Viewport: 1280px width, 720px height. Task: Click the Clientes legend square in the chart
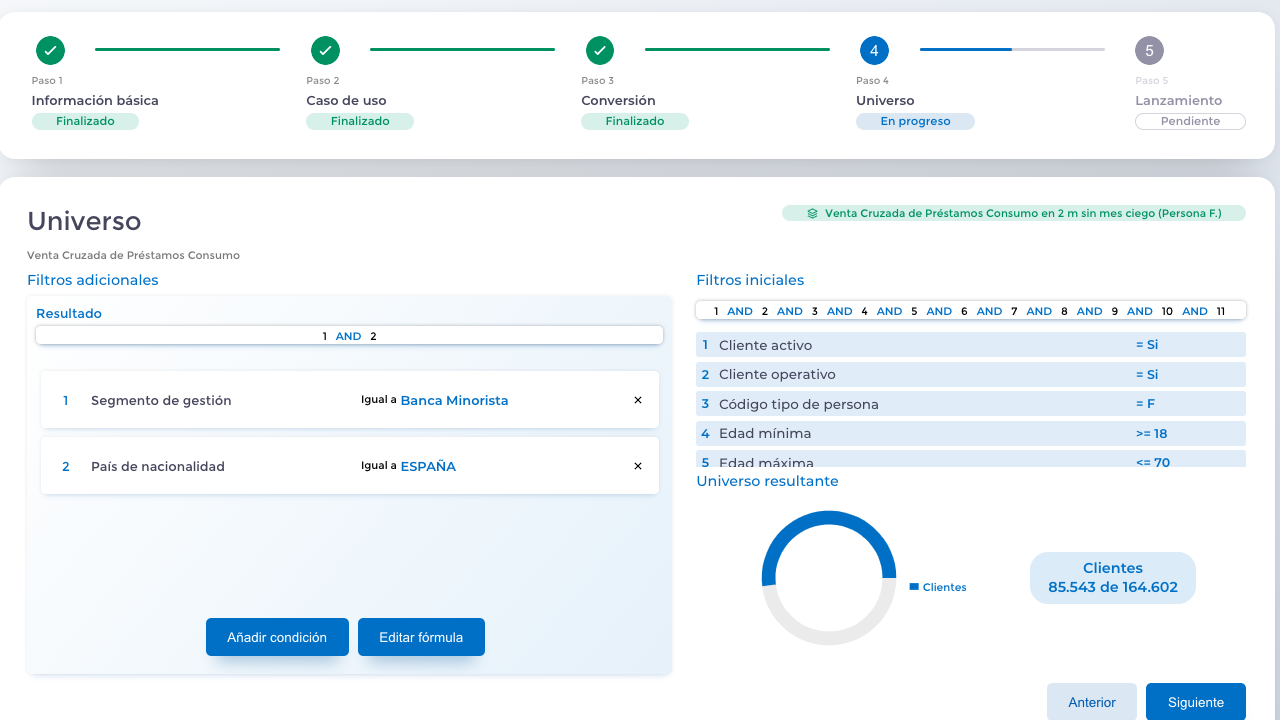[914, 587]
